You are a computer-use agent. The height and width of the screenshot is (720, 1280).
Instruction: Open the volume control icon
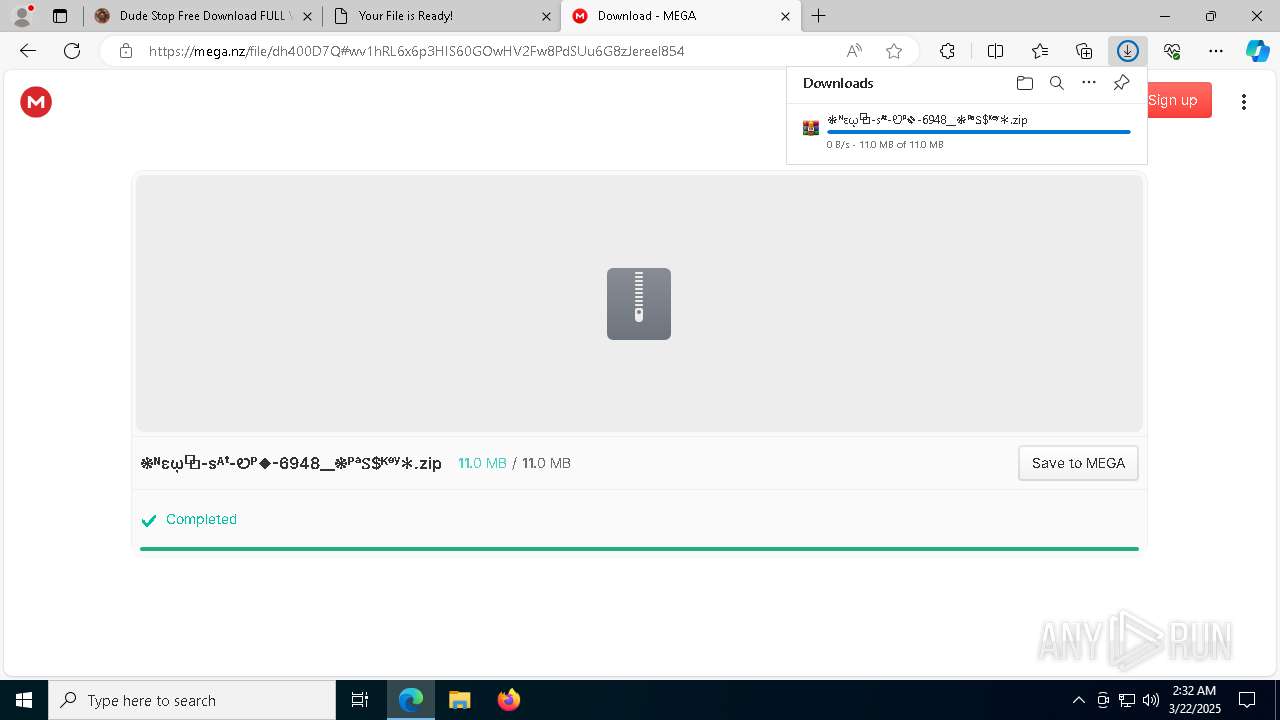click(1151, 700)
